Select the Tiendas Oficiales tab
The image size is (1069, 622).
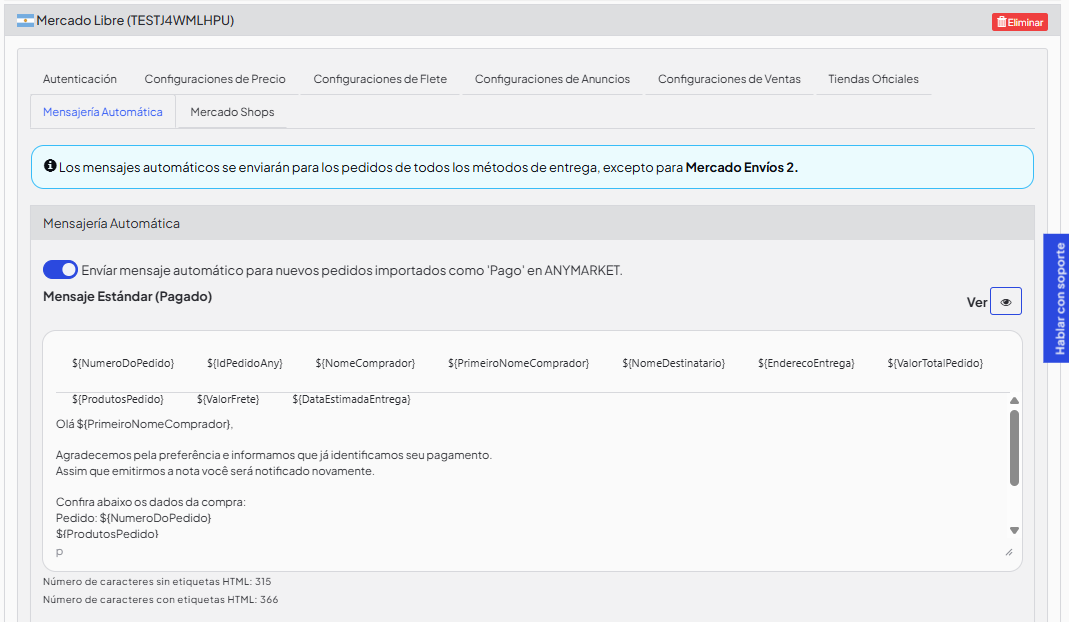pos(873,79)
